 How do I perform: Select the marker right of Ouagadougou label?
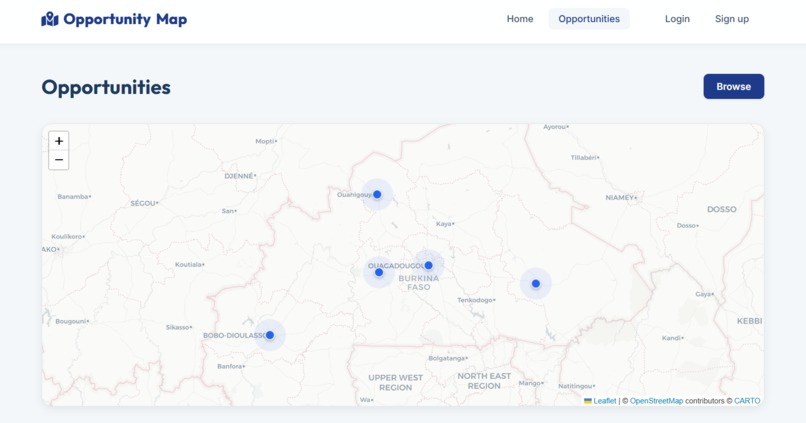(x=429, y=265)
